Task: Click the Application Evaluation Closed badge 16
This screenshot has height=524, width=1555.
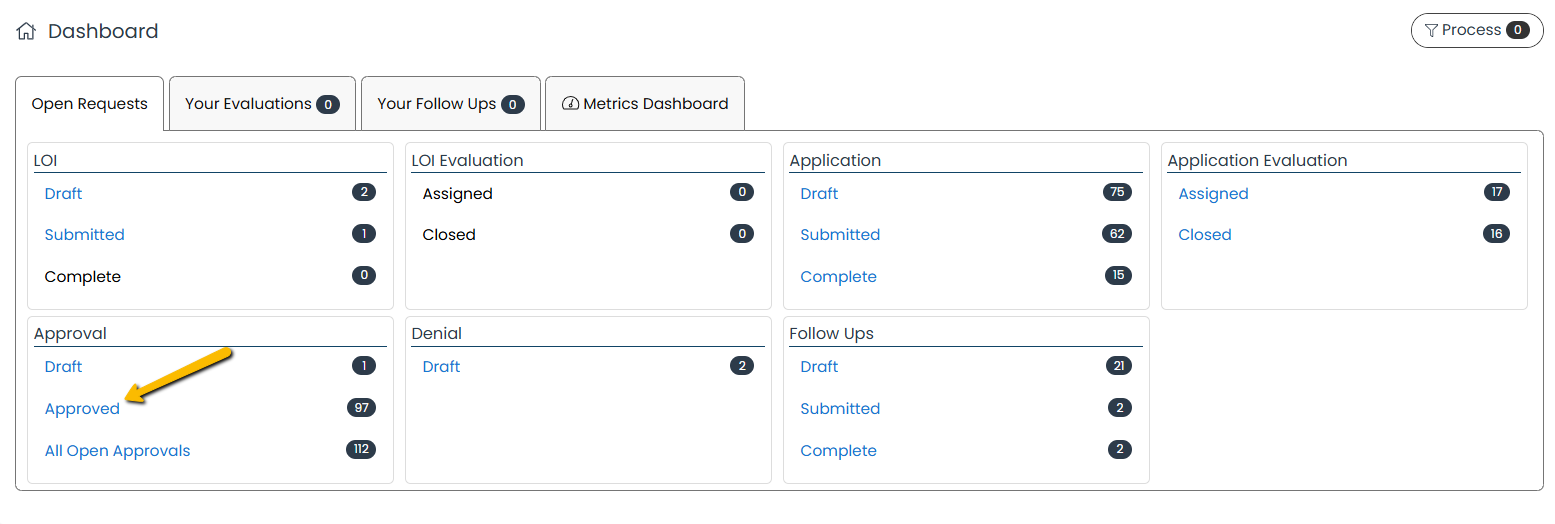Action: 1496,234
